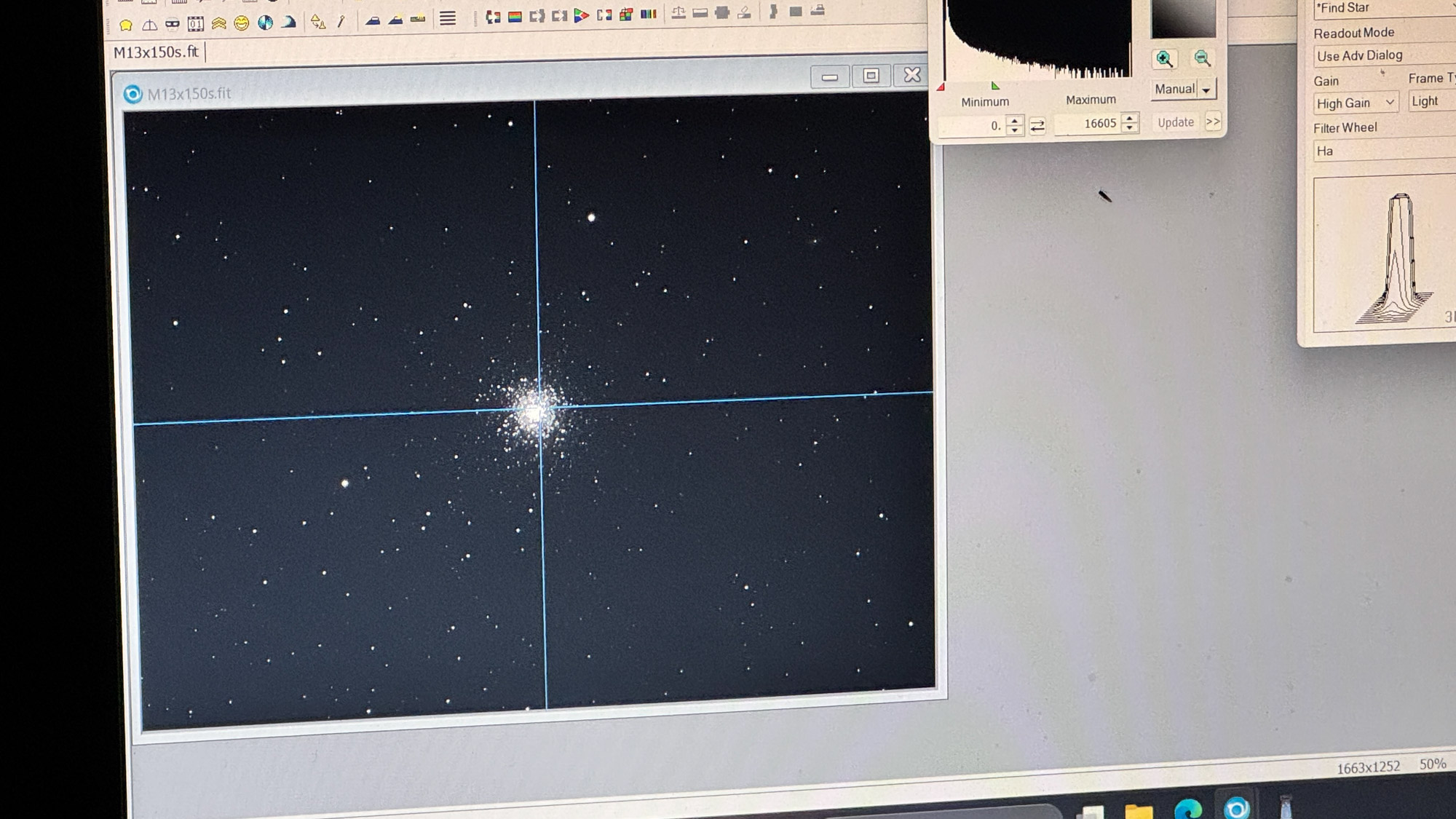The image size is (1456, 819).
Task: Click the 50% zoom status text
Action: [x=1432, y=764]
